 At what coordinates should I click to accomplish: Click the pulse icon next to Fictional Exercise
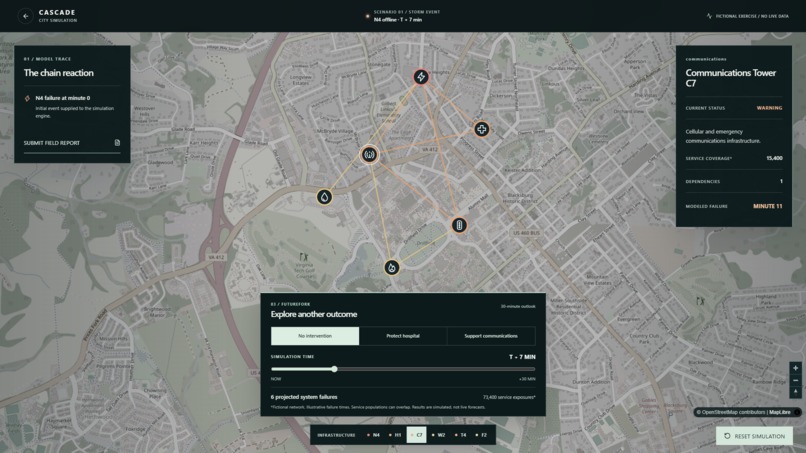pos(709,16)
